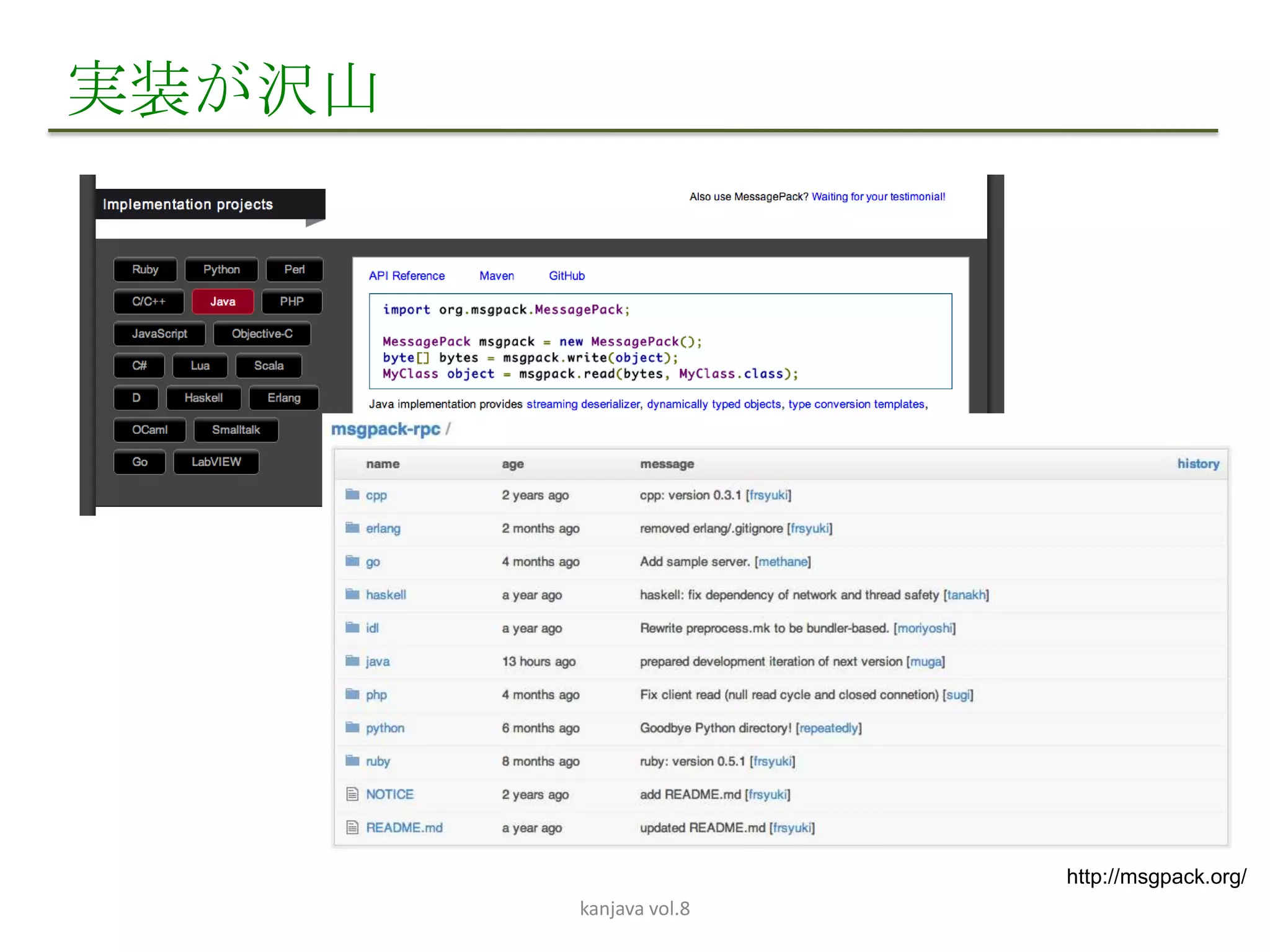The height and width of the screenshot is (952, 1270).
Task: Choose the Objective-C language button
Action: [262, 334]
